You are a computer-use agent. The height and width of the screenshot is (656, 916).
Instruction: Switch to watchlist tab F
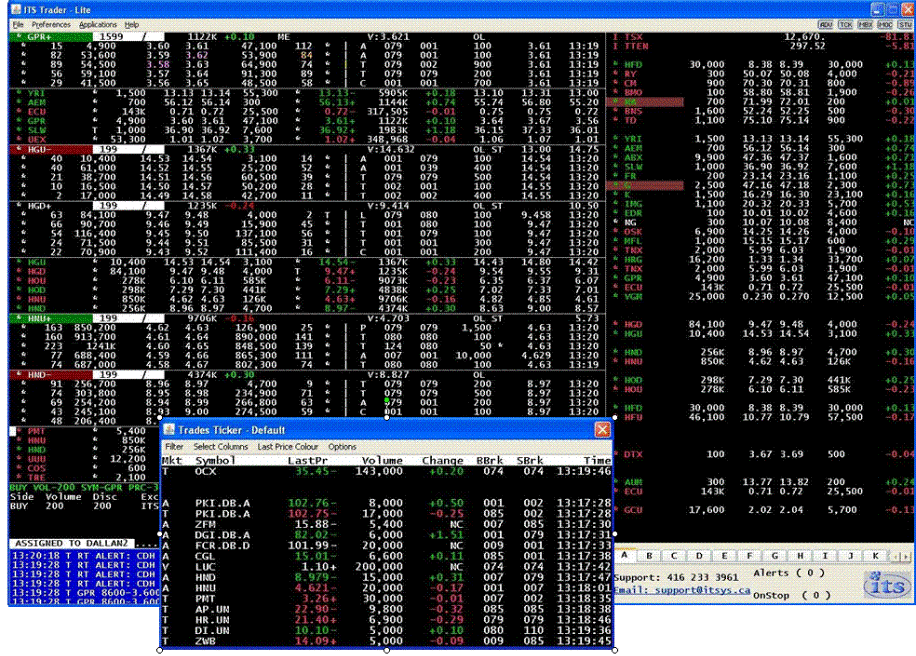pyautogui.click(x=749, y=556)
